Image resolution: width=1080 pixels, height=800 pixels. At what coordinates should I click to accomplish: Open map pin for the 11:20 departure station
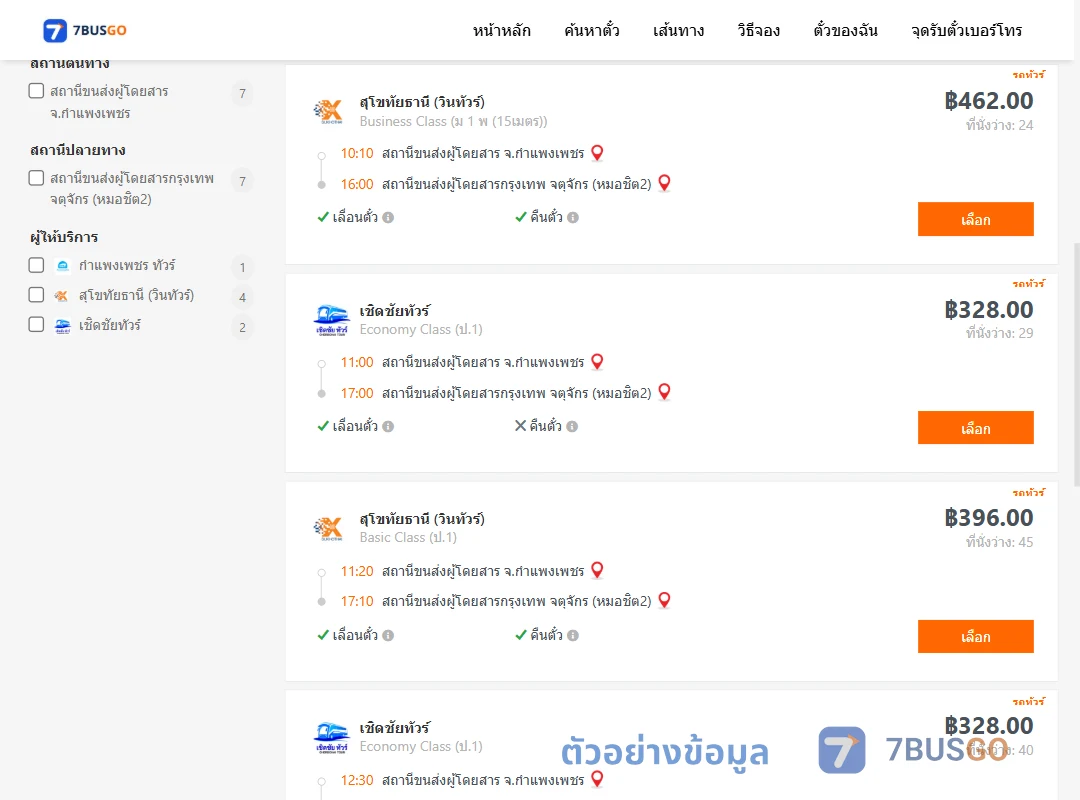[x=597, y=571]
